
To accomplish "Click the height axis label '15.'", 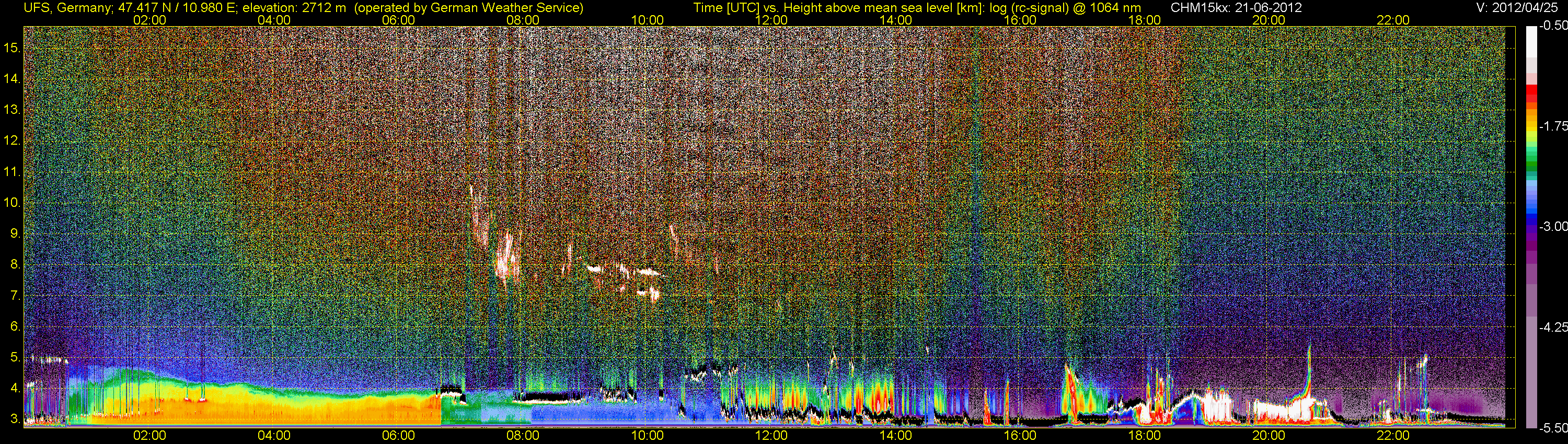I will (13, 48).
